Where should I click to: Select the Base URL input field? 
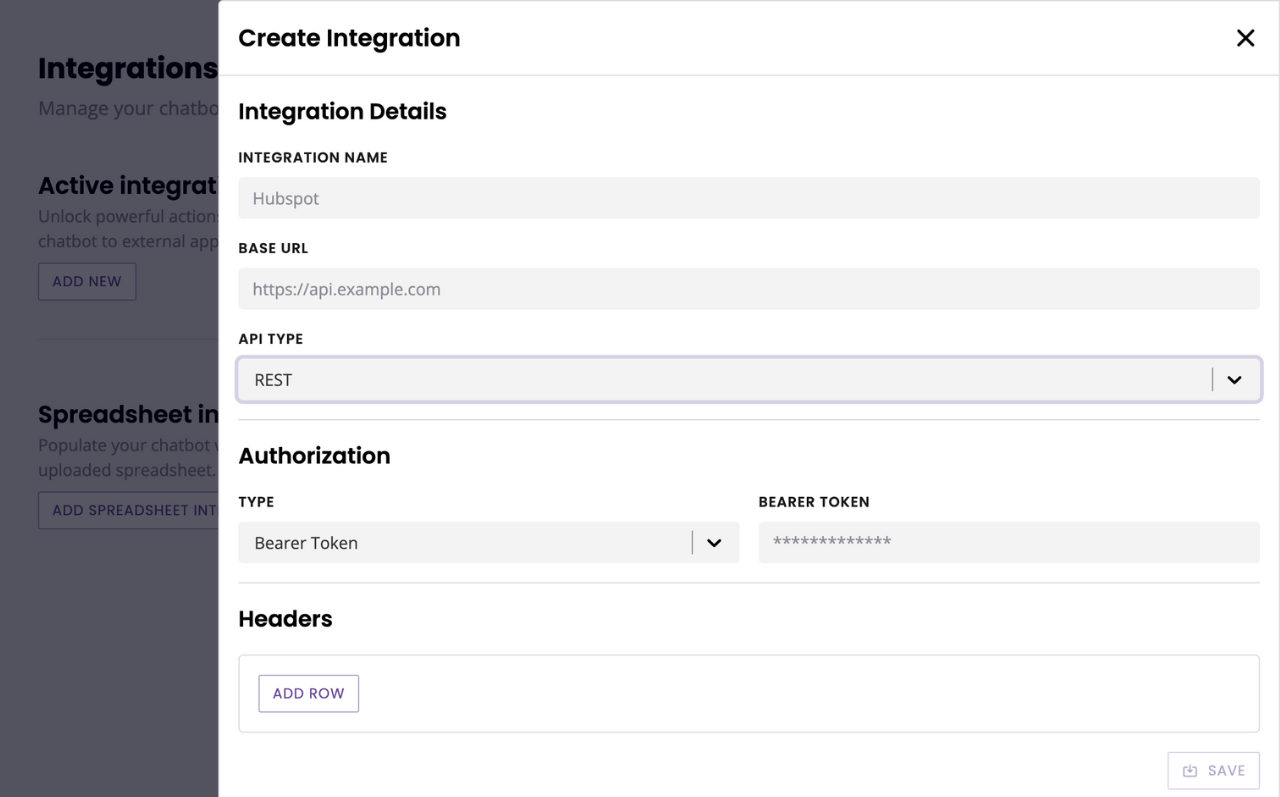click(749, 289)
